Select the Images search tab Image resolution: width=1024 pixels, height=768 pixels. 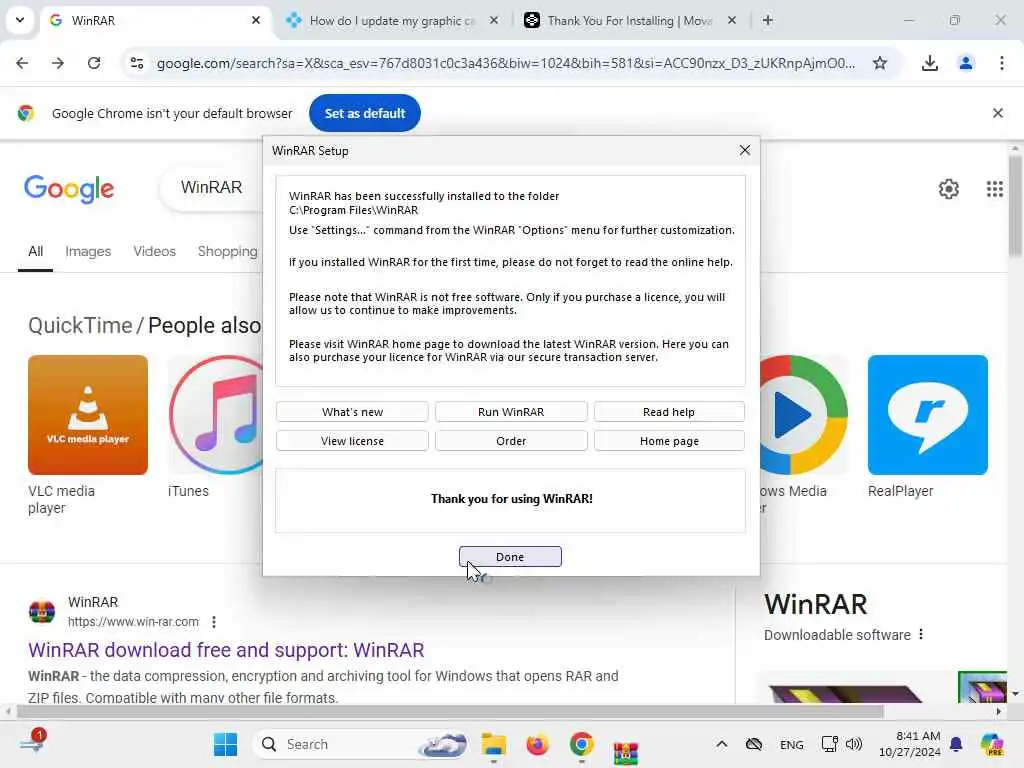click(x=88, y=251)
